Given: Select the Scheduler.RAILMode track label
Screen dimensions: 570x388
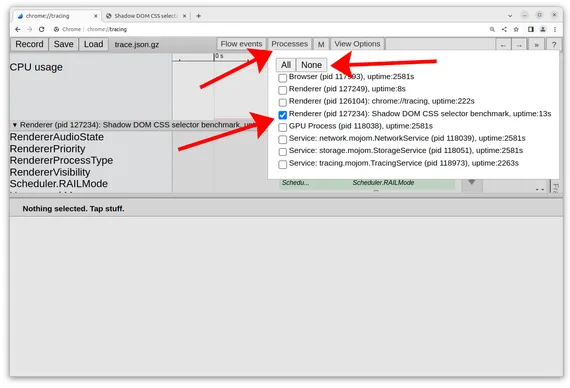Looking at the screenshot, I should (59, 184).
